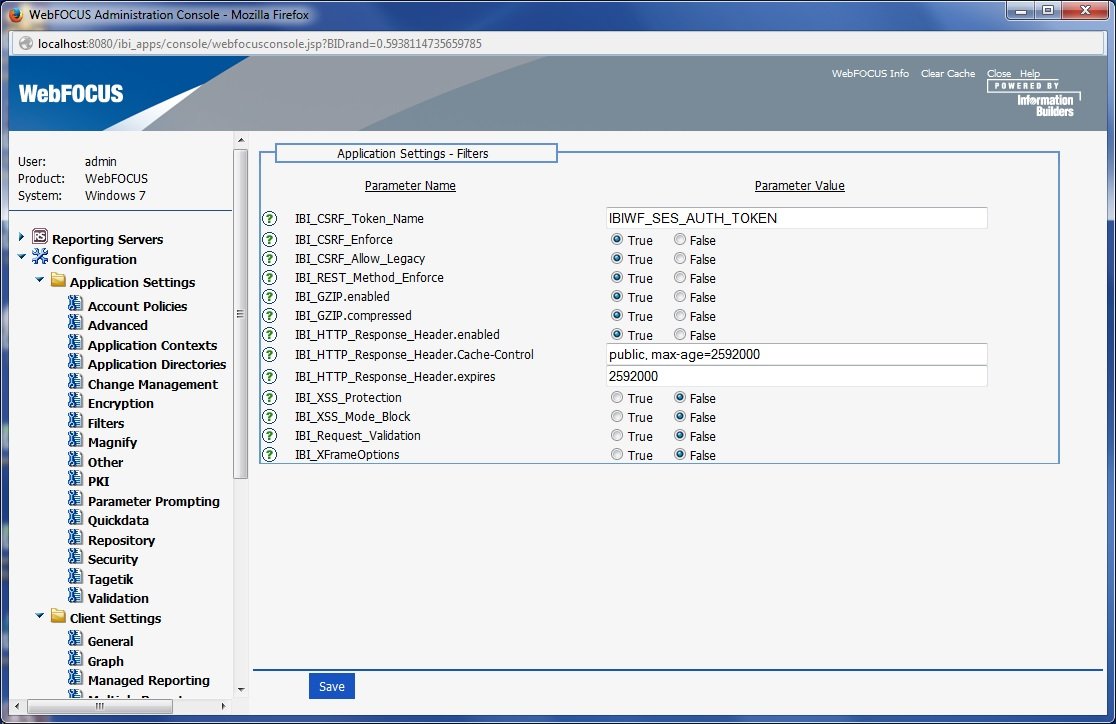This screenshot has height=724, width=1116.
Task: Click the Account Policies page icon
Action: point(75,304)
